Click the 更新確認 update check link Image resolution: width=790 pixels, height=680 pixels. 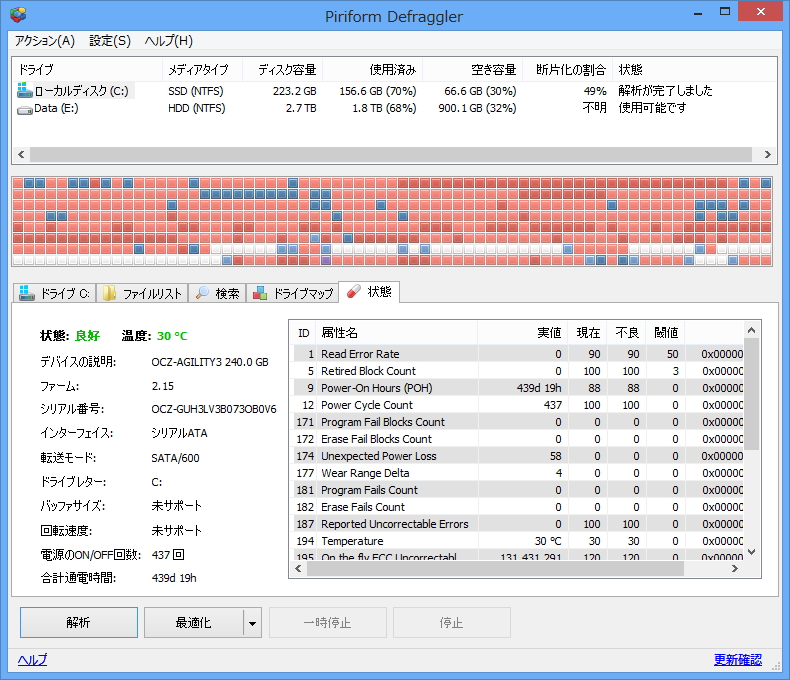click(738, 660)
